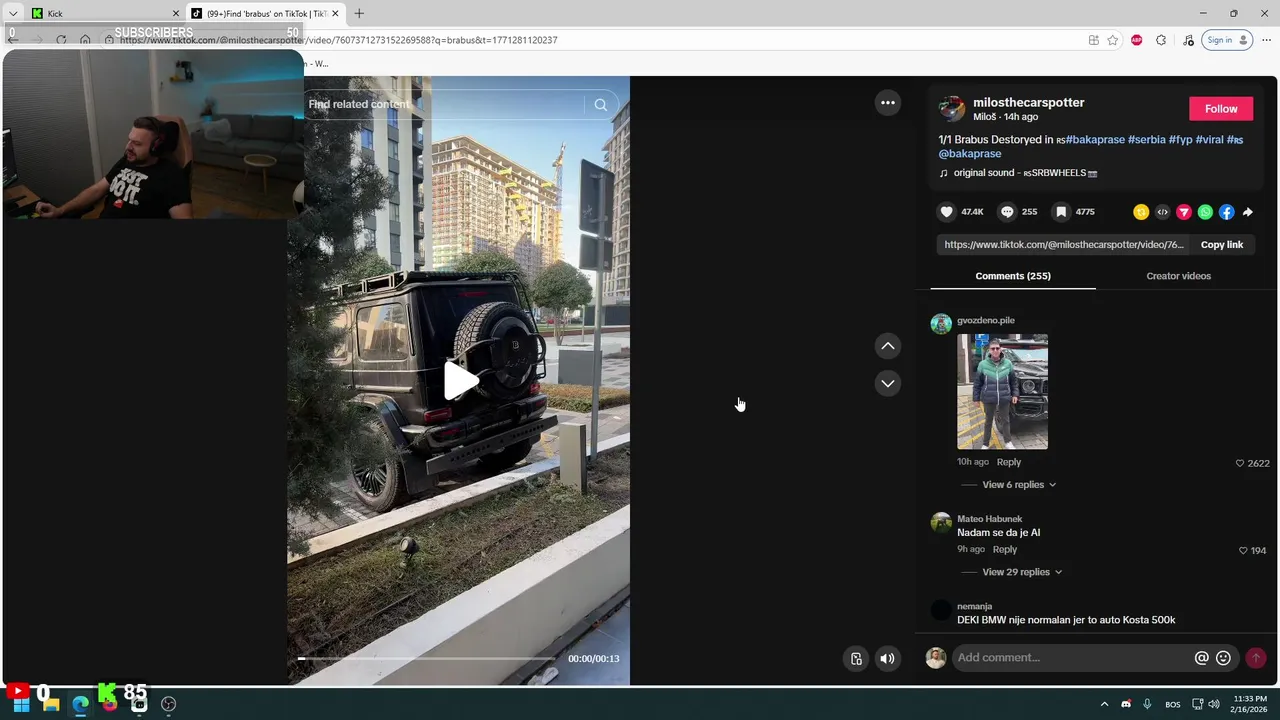Open the nemanja commenter profile name
This screenshot has height=720, width=1280.
(974, 606)
